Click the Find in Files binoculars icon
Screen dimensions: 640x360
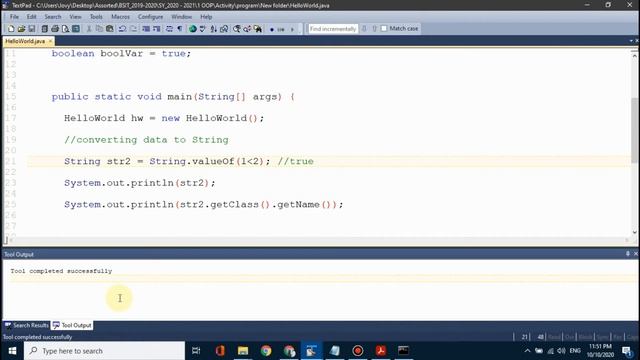point(258,29)
